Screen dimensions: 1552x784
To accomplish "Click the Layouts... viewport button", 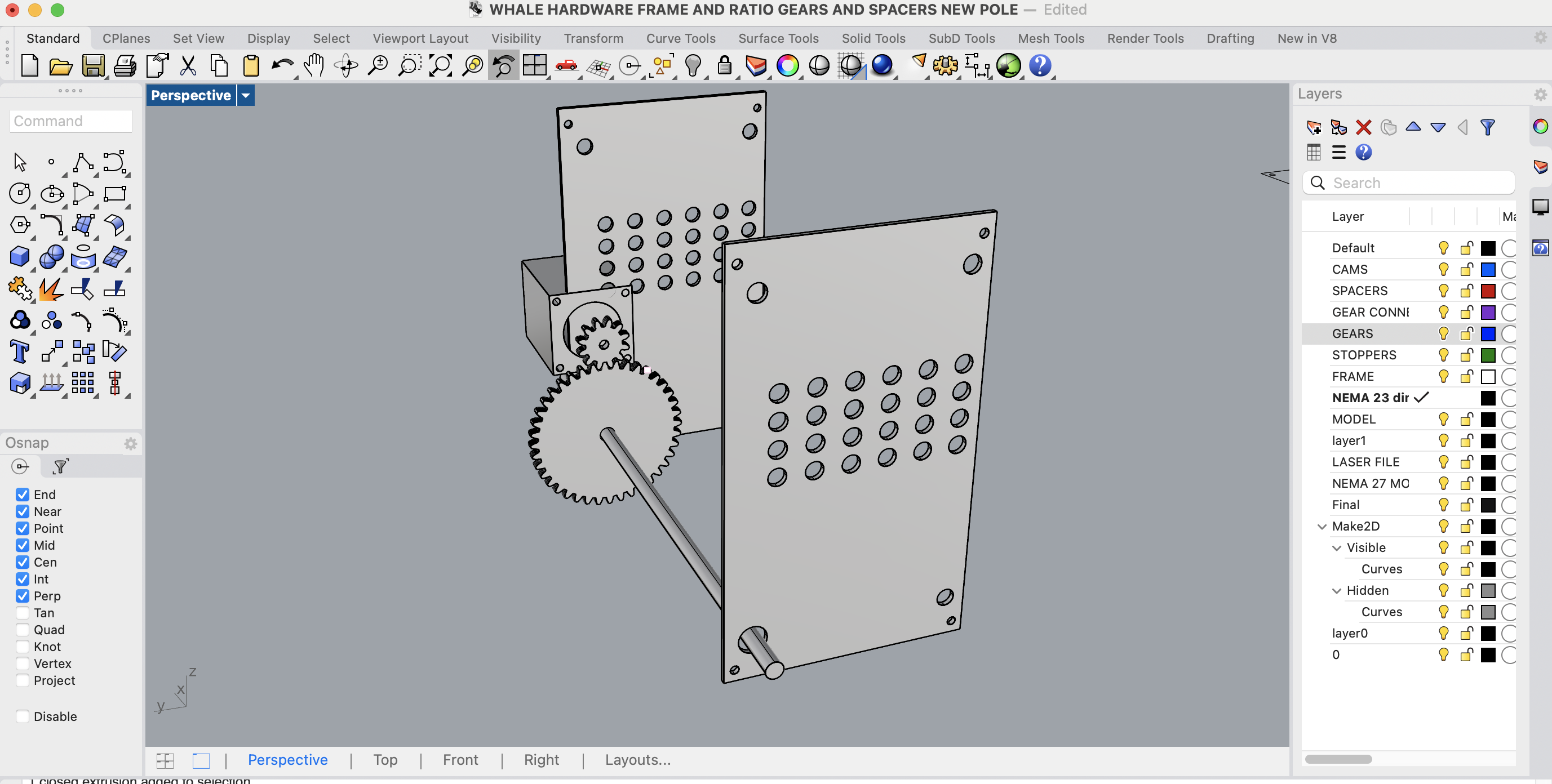I will tap(637, 759).
